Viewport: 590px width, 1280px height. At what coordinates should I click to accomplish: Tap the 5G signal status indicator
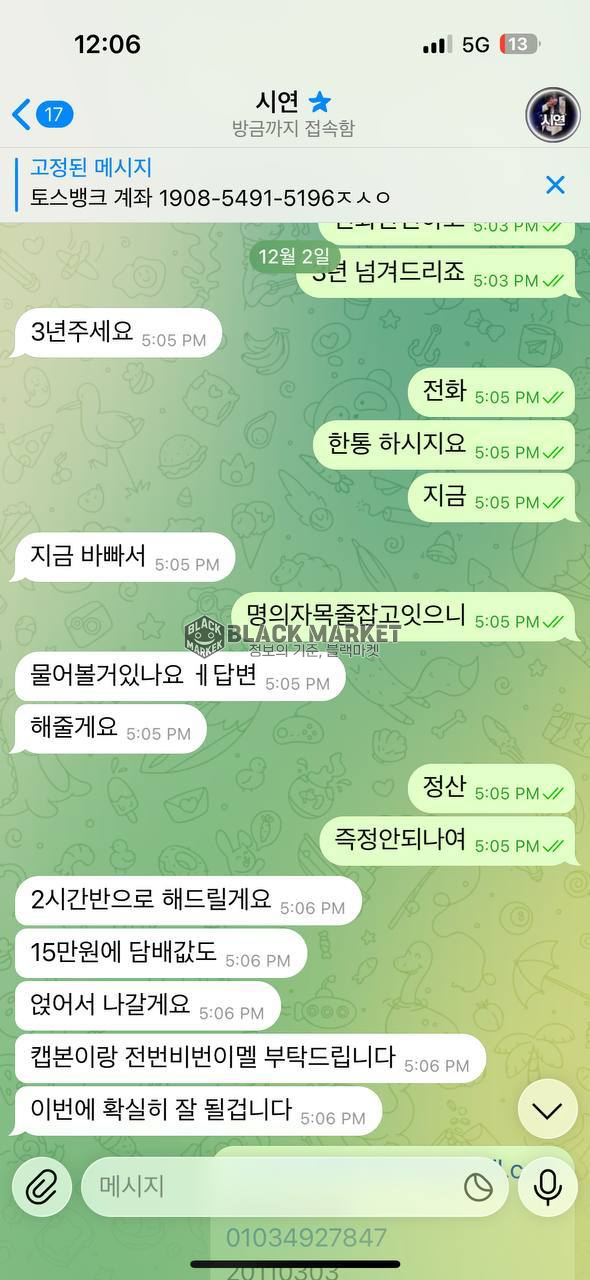click(476, 45)
